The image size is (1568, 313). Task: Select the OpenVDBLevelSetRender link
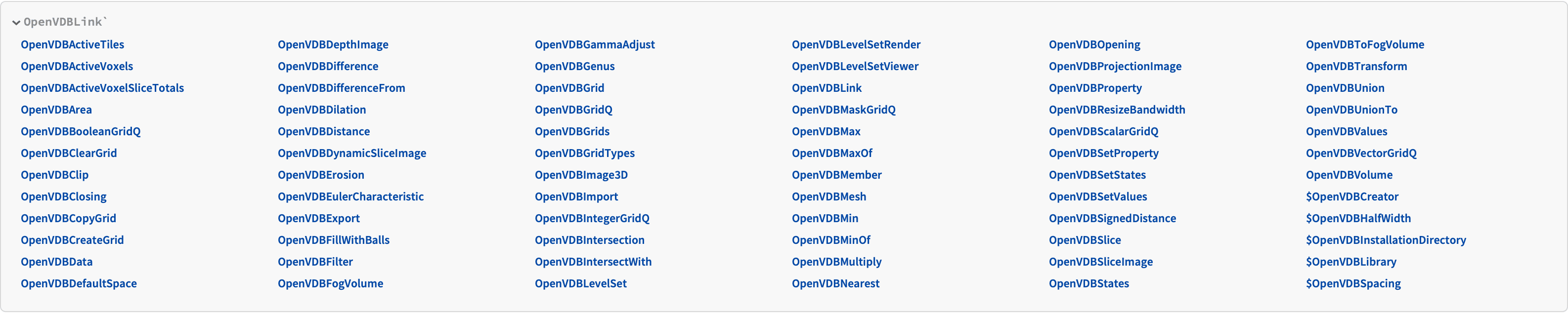856,44
